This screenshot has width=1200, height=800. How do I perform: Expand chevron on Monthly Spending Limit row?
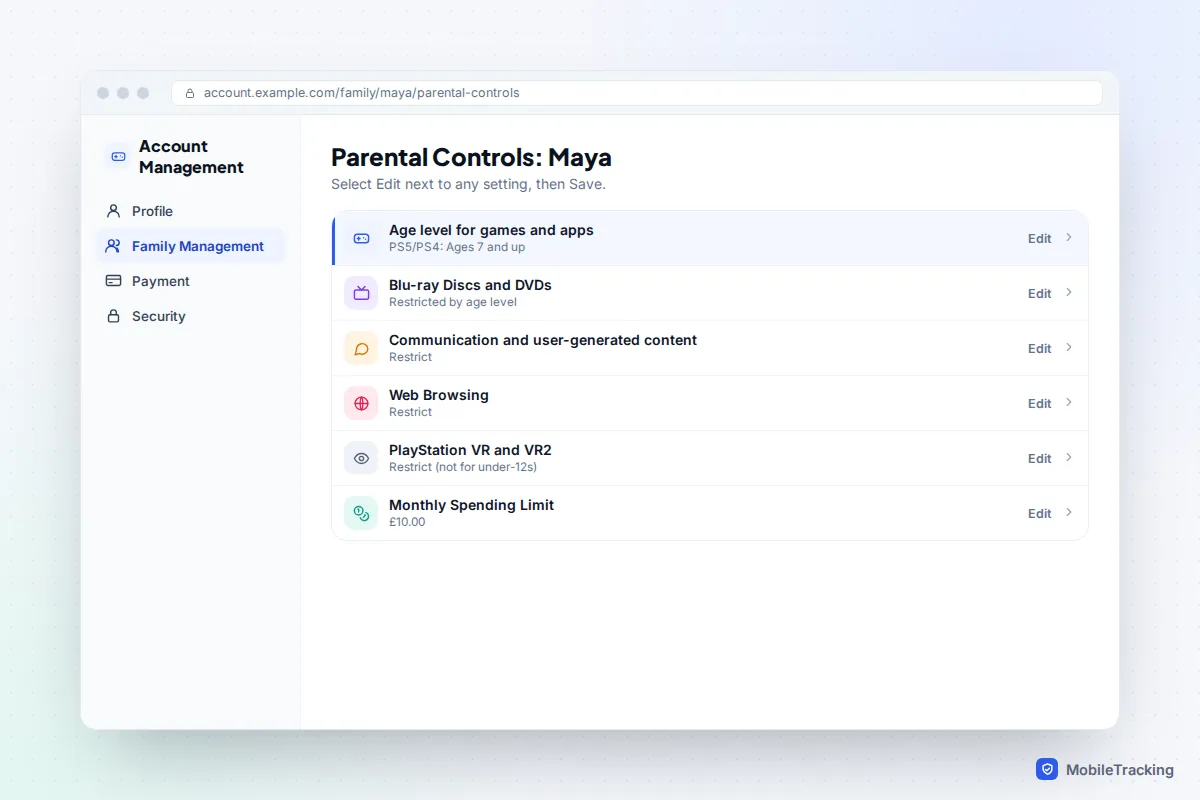point(1069,513)
